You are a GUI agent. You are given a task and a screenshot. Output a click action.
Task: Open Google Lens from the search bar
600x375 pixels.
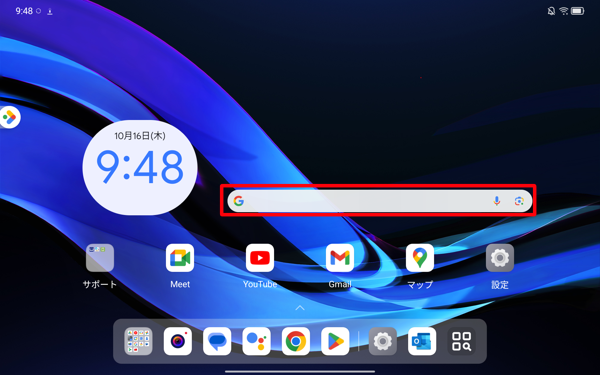coord(519,201)
